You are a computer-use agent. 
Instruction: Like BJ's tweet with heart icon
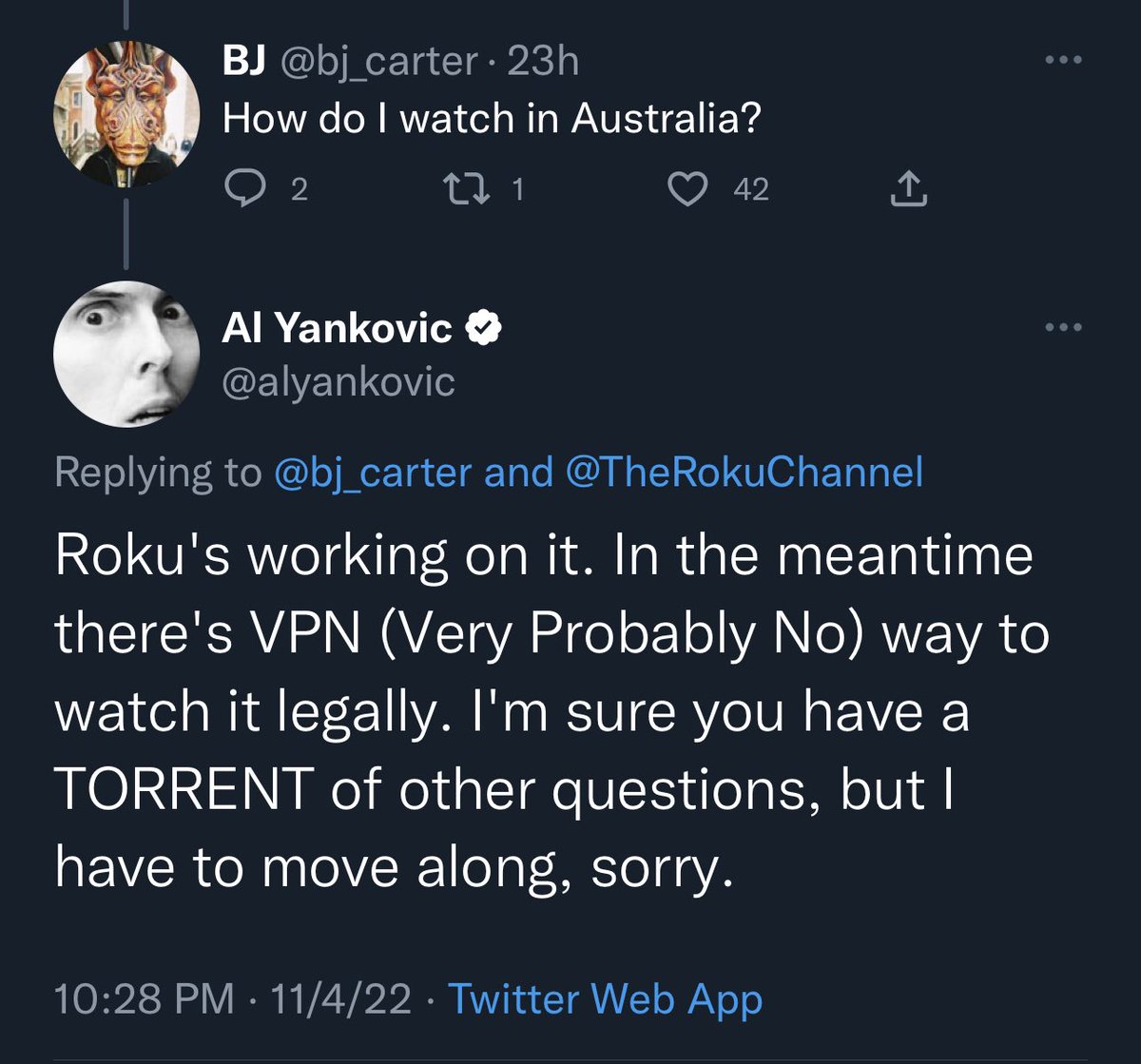687,190
